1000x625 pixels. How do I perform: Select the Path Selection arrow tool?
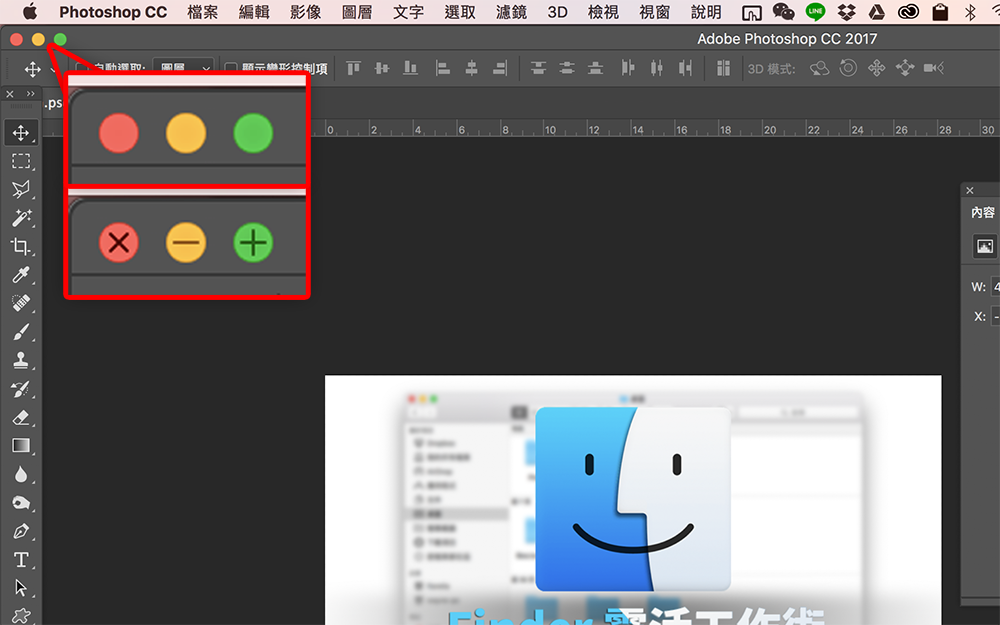21,587
